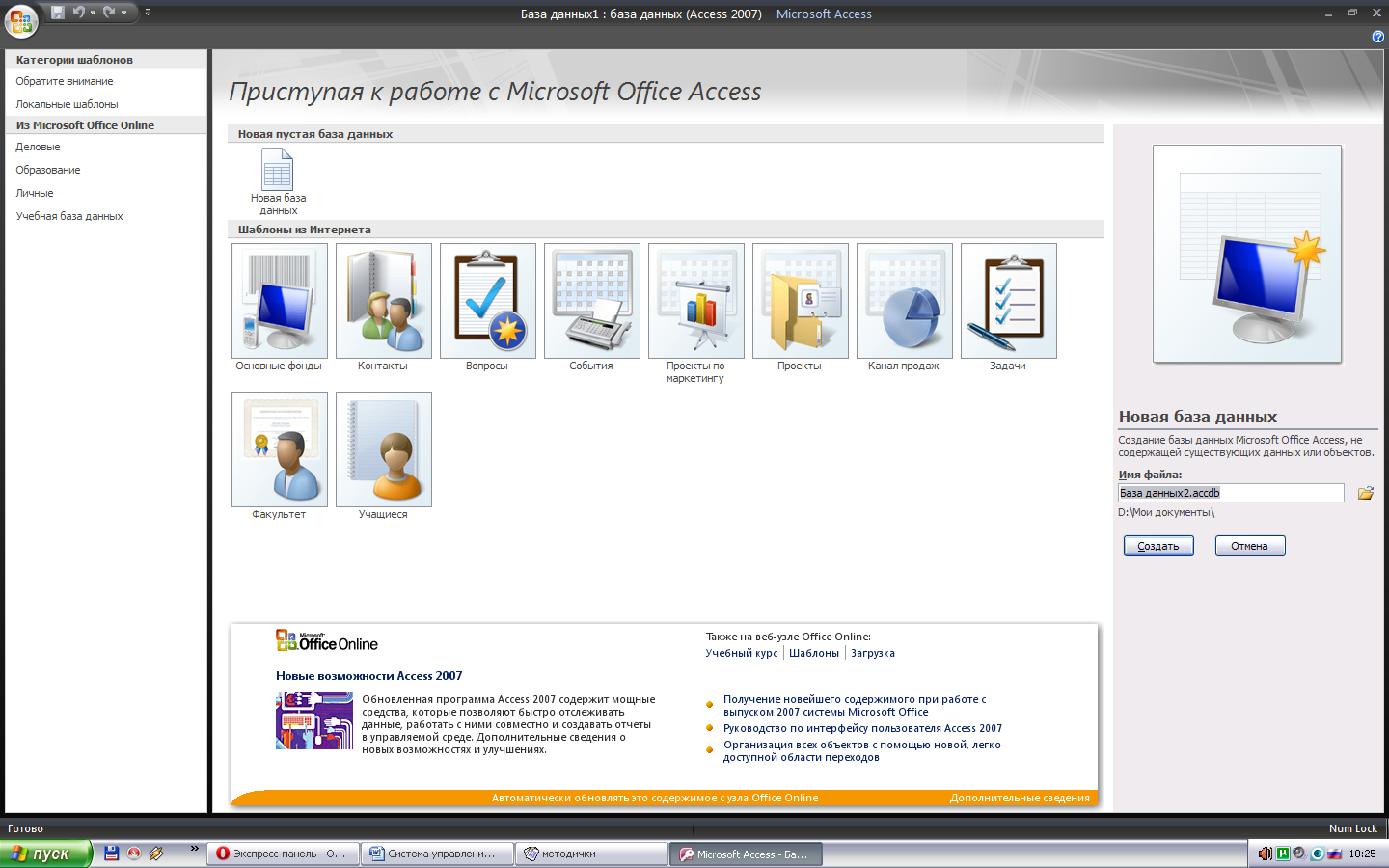This screenshot has width=1389, height=868.
Task: Open Новые возможности Access 2007 link
Action: [369, 676]
